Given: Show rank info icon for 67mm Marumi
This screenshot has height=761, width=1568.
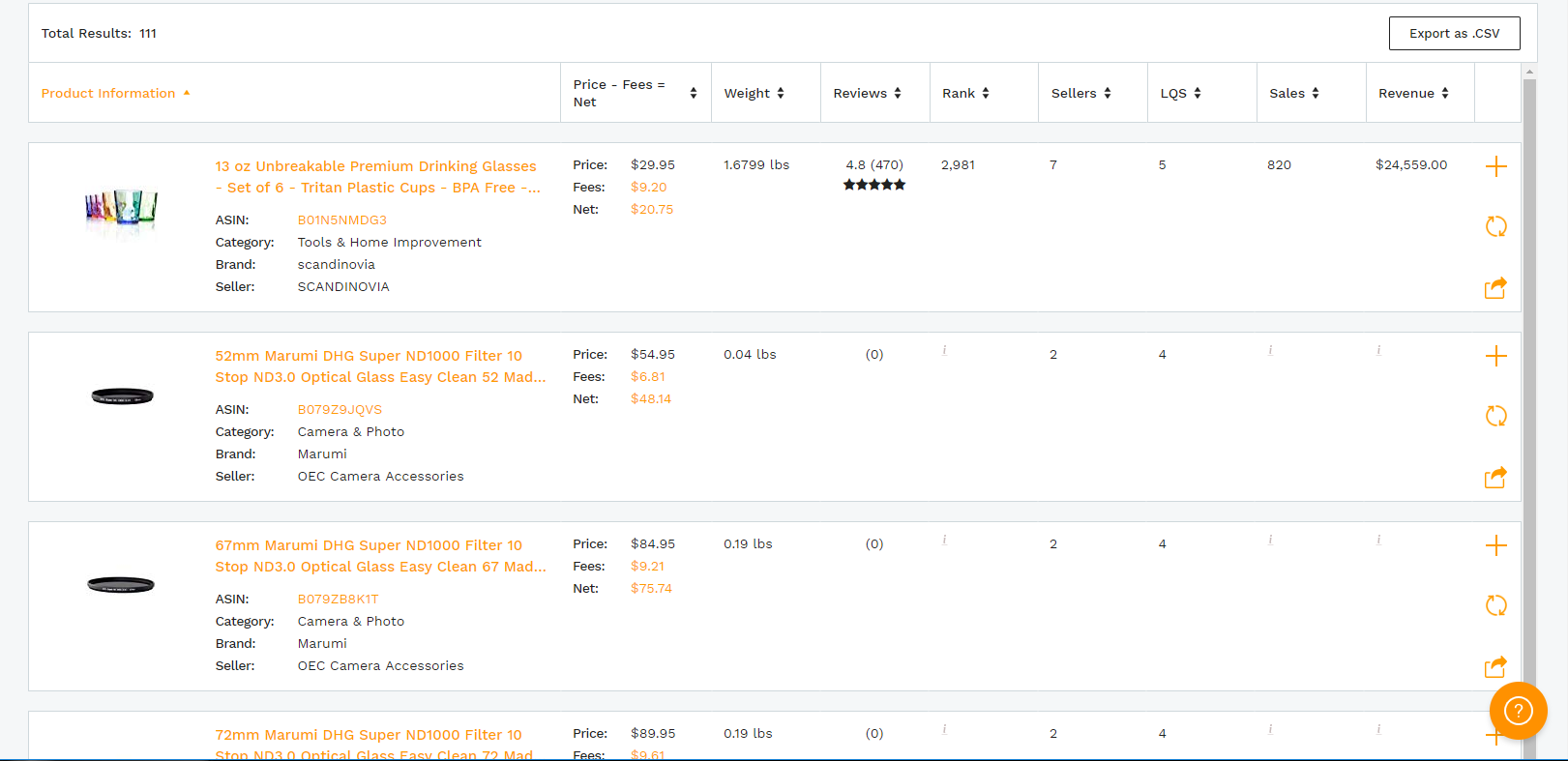Looking at the screenshot, I should tap(944, 540).
